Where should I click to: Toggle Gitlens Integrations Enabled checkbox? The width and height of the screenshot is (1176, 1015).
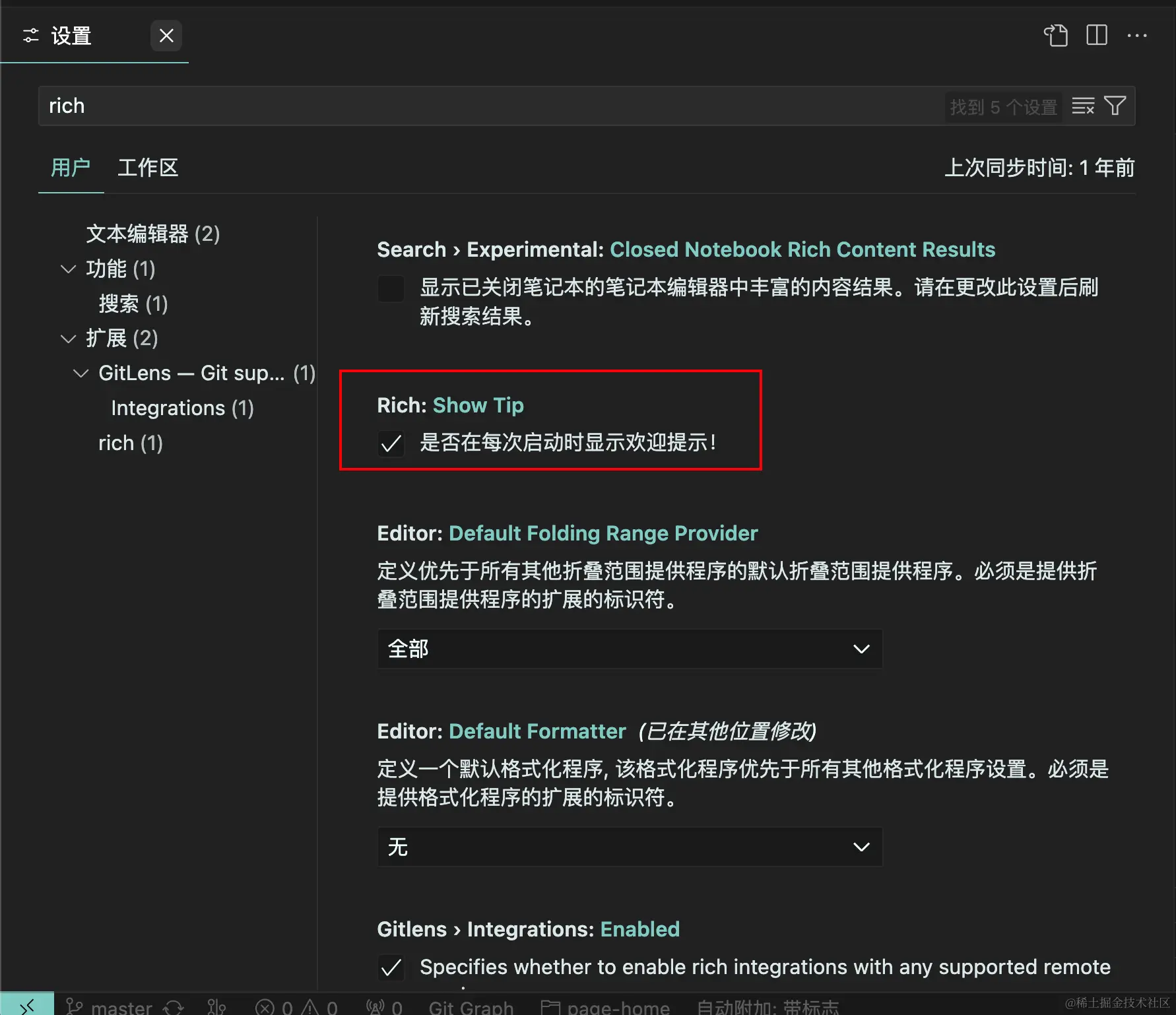[x=391, y=967]
